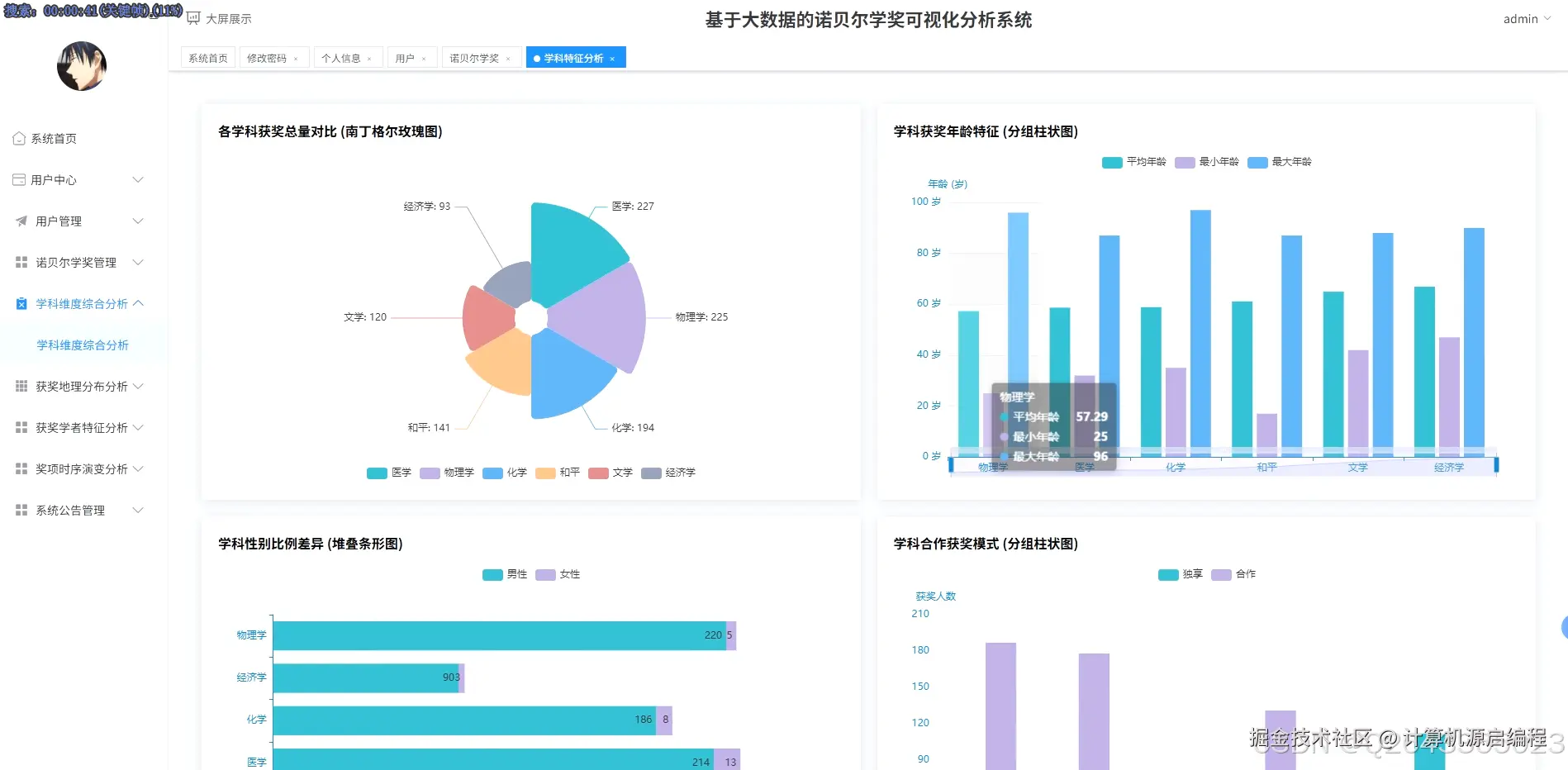Click the 医学 male bar showing 214
Viewport: 1568px width, 770px height.
coord(493,759)
